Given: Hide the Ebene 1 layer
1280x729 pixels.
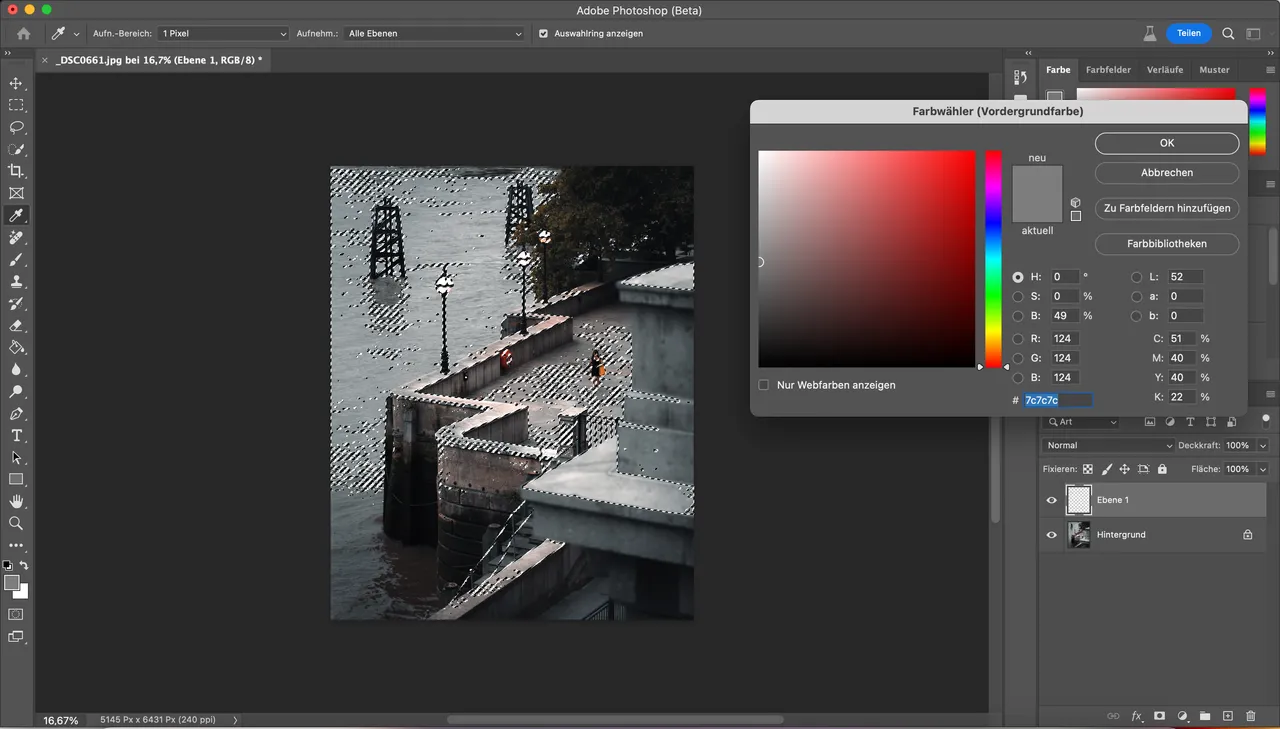Looking at the screenshot, I should click(1051, 500).
